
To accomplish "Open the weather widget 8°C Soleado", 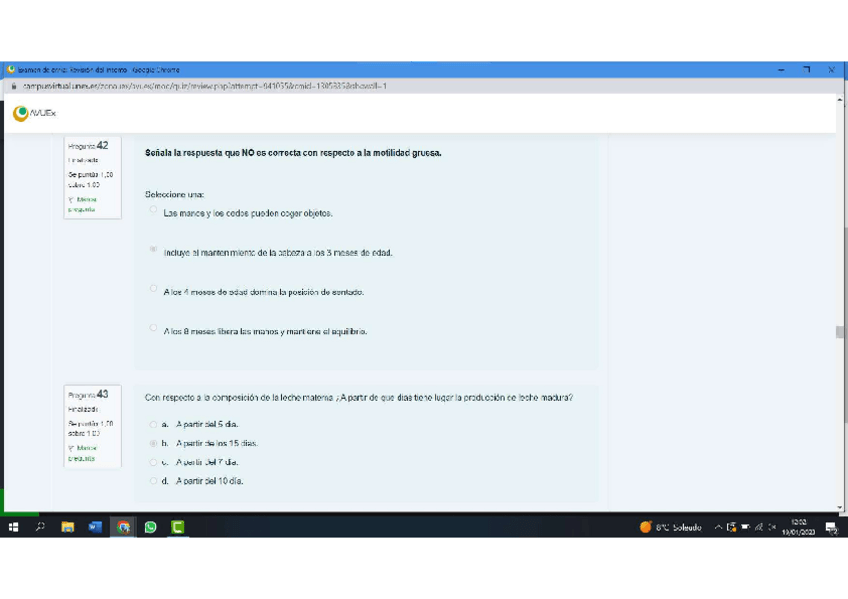I will click(670, 527).
